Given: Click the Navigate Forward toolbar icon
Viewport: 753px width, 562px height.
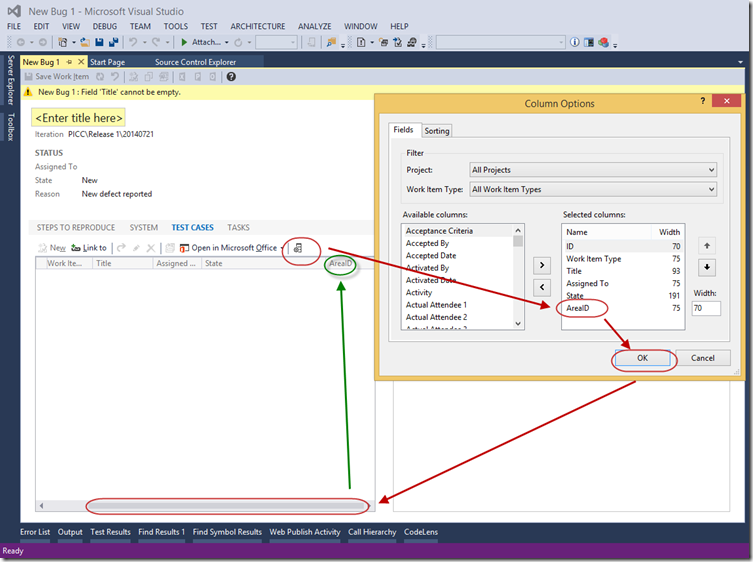Looking at the screenshot, I should pyautogui.click(x=43, y=42).
